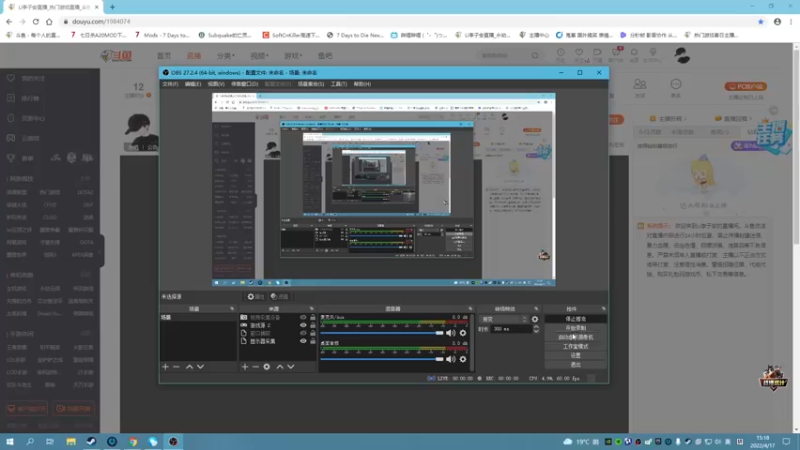Open the 文件(F) menu in OBS
The image size is (800, 450).
pyautogui.click(x=170, y=84)
